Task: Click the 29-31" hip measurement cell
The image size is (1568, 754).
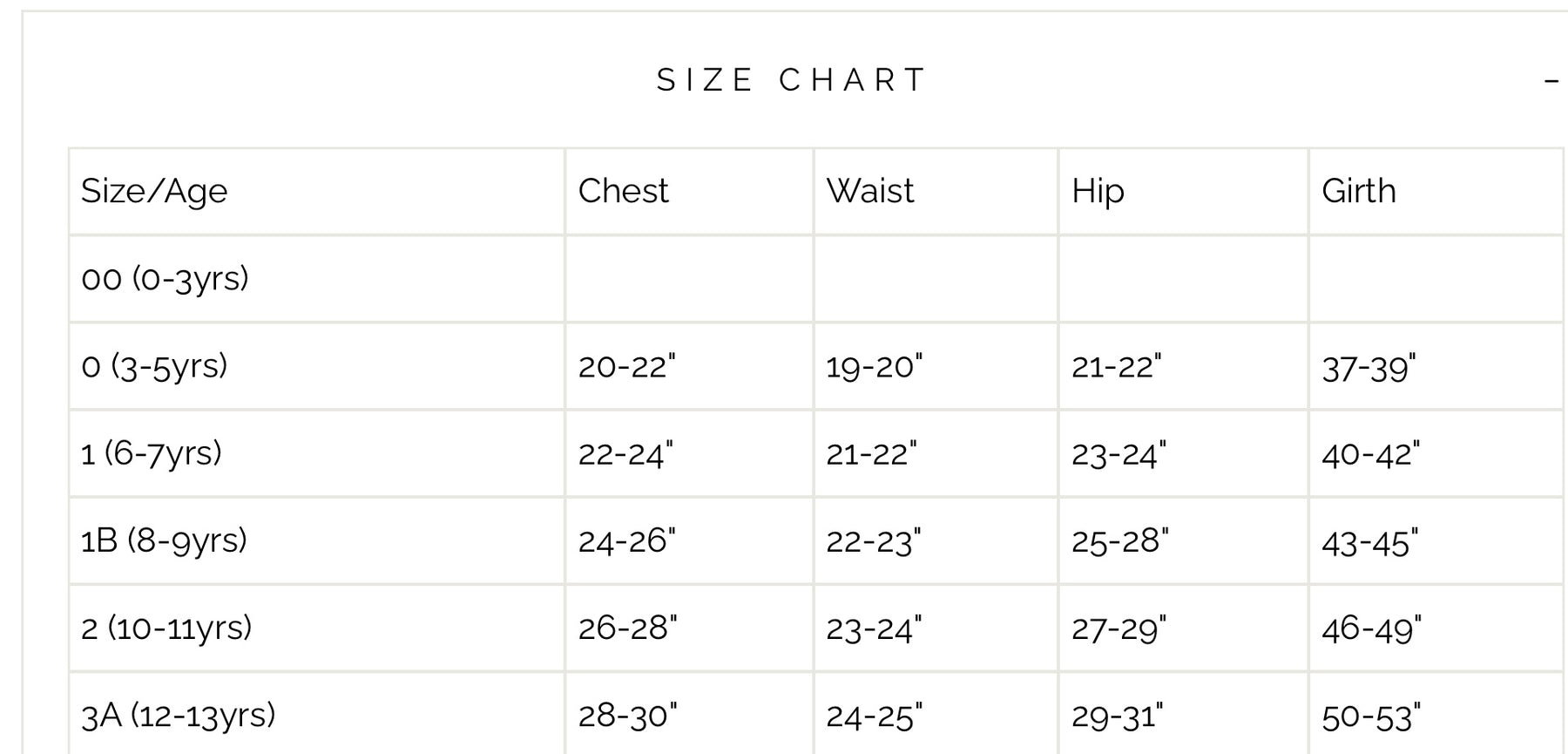Action: coord(1118,716)
